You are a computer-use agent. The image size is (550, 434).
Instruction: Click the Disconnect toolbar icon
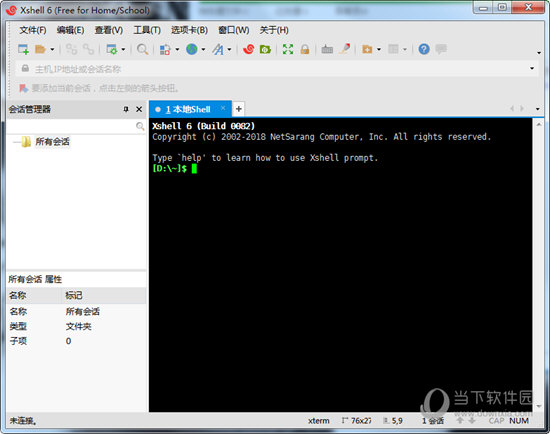pos(88,49)
